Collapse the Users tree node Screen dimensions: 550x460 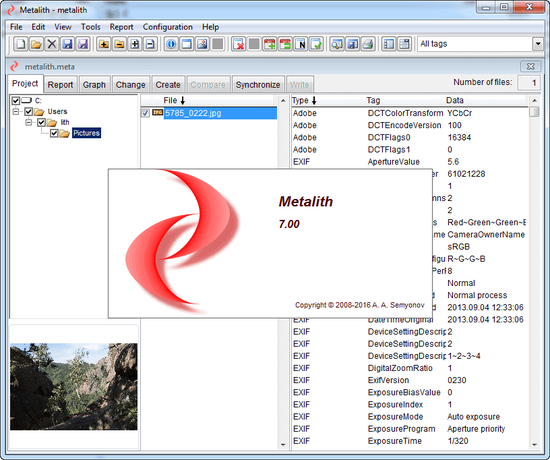16,112
